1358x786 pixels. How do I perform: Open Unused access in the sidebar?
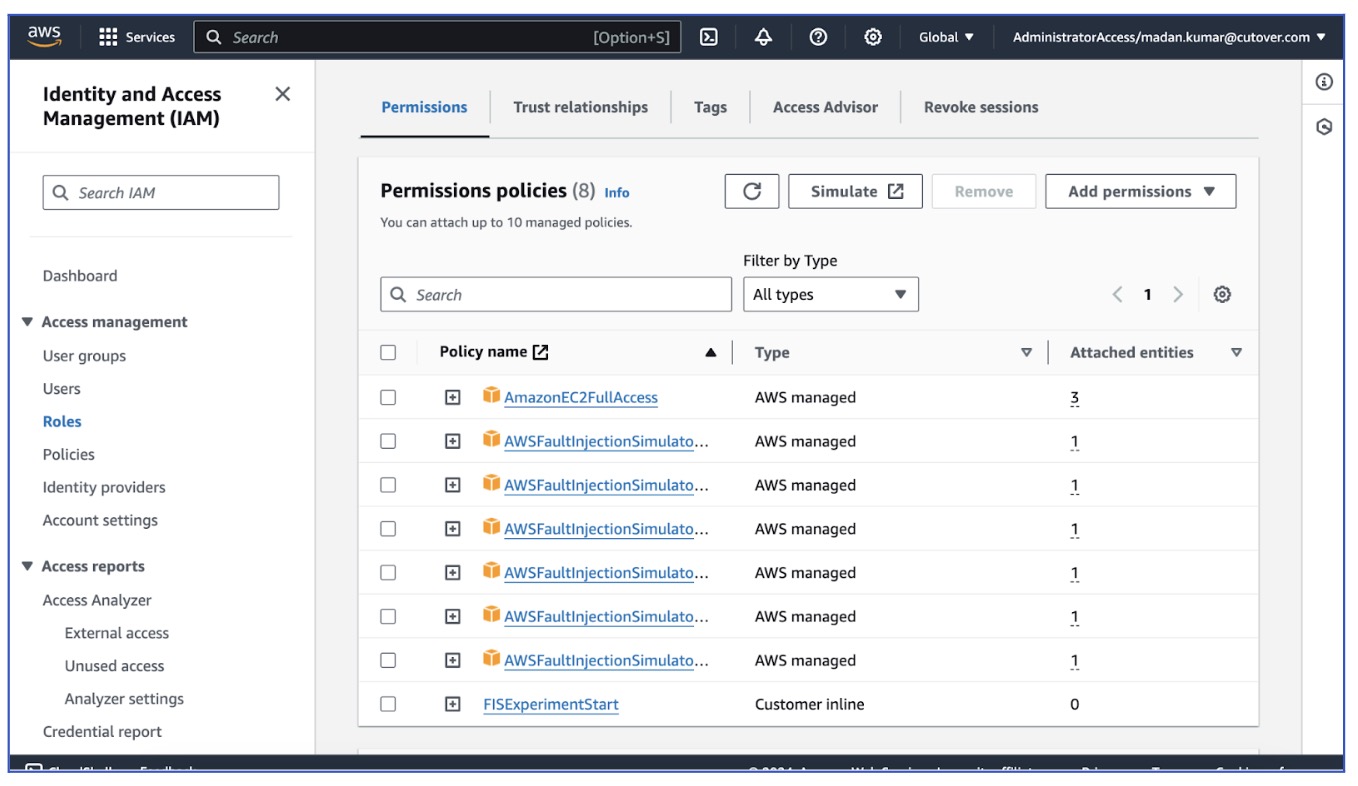(x=114, y=666)
